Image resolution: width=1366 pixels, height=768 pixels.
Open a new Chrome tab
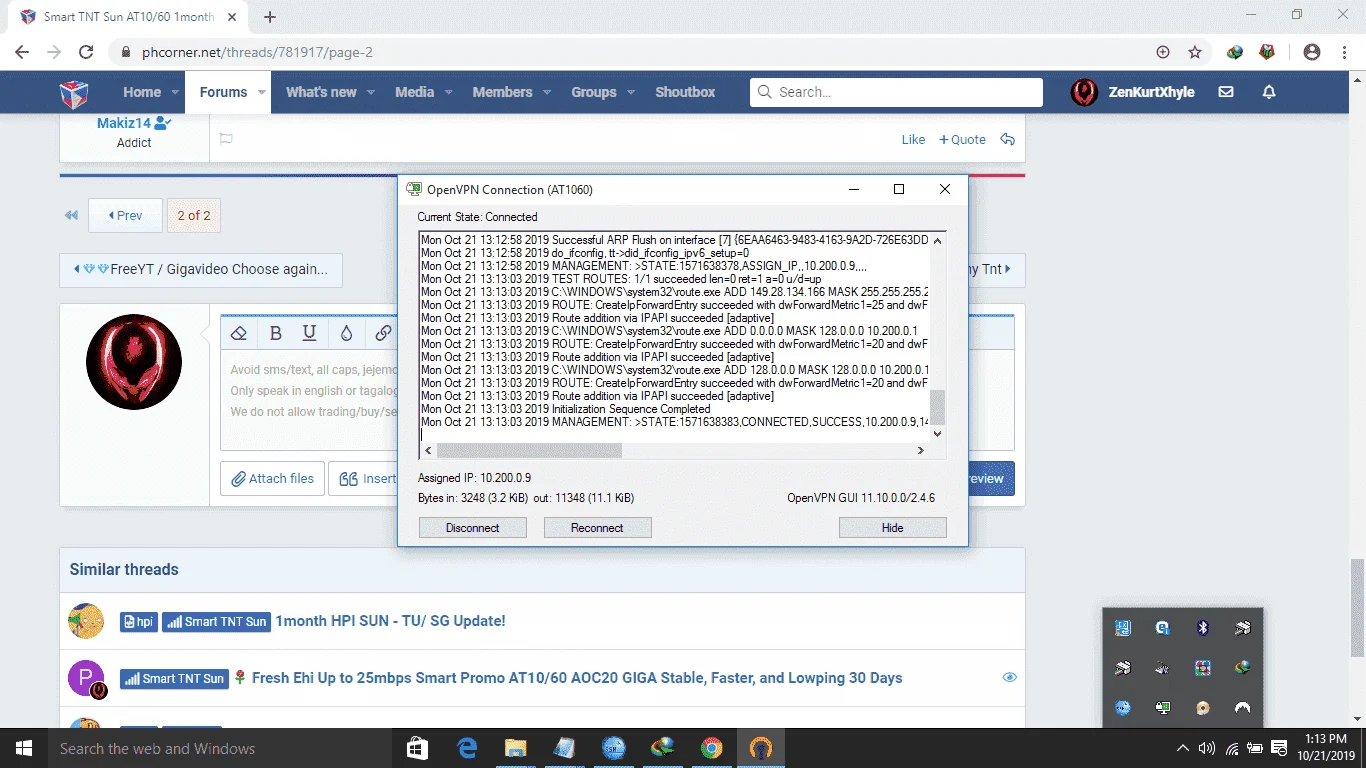(270, 17)
